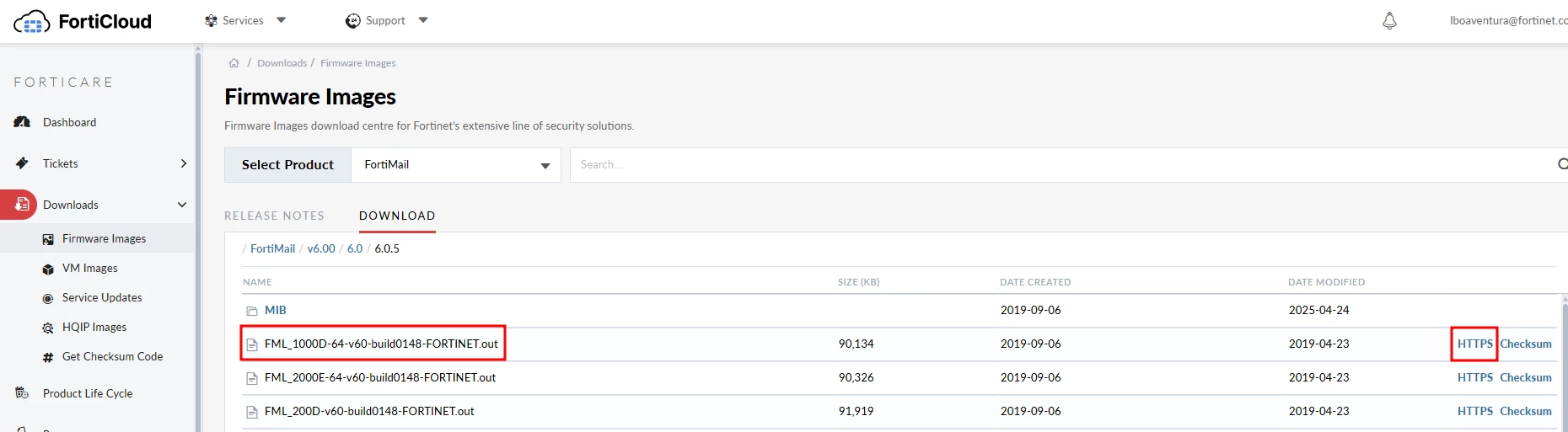Switch to the Release Notes tab
The image size is (1568, 432).
coord(274,216)
